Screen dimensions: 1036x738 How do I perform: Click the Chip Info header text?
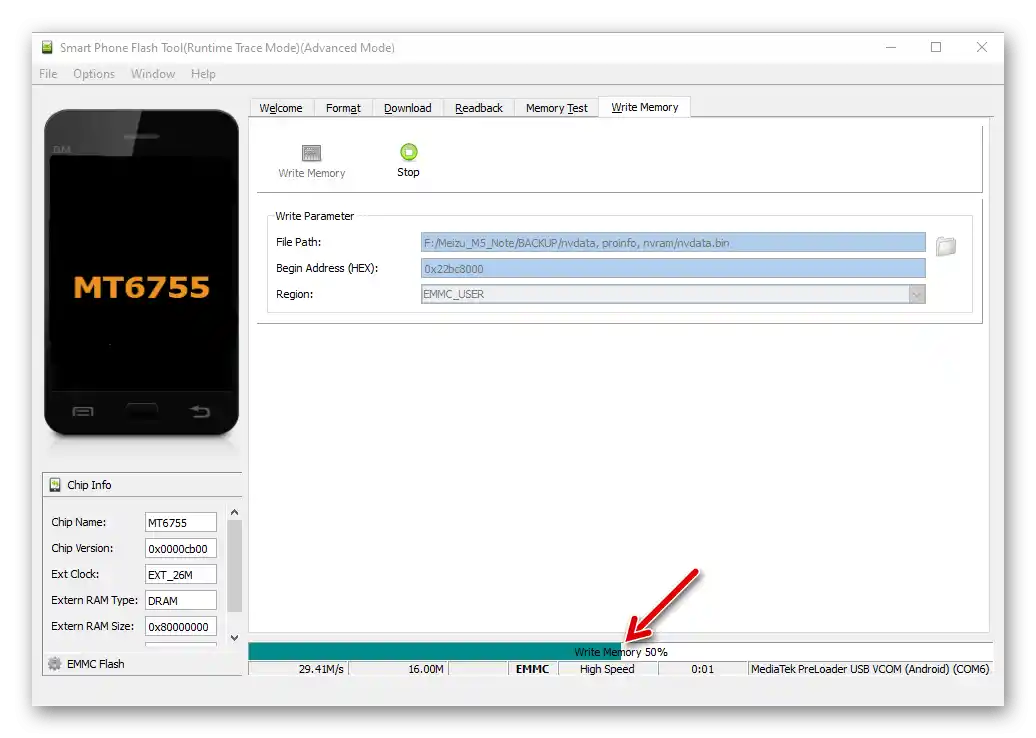click(89, 485)
